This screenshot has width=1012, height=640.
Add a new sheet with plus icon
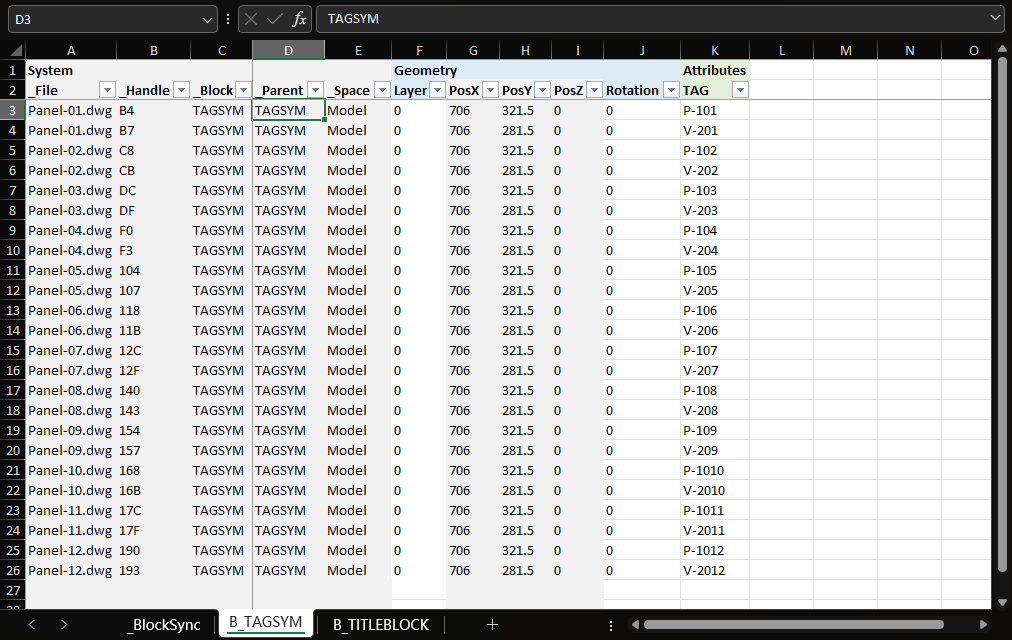pyautogui.click(x=492, y=625)
